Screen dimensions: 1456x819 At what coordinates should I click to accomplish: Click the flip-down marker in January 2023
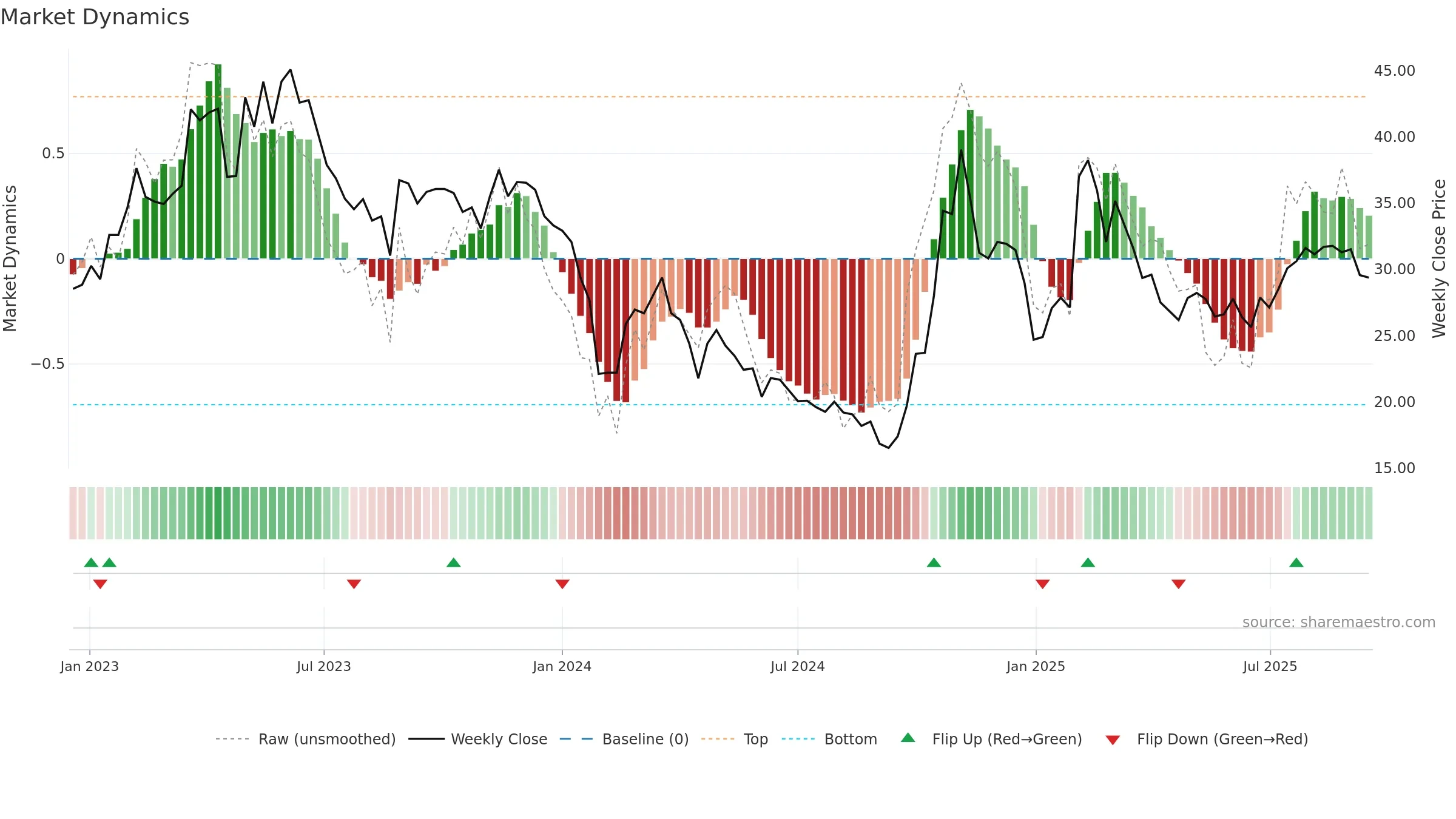101,584
